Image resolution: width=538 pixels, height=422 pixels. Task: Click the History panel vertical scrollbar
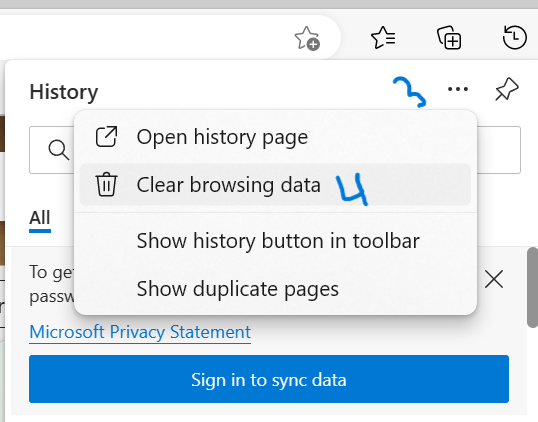[533, 288]
